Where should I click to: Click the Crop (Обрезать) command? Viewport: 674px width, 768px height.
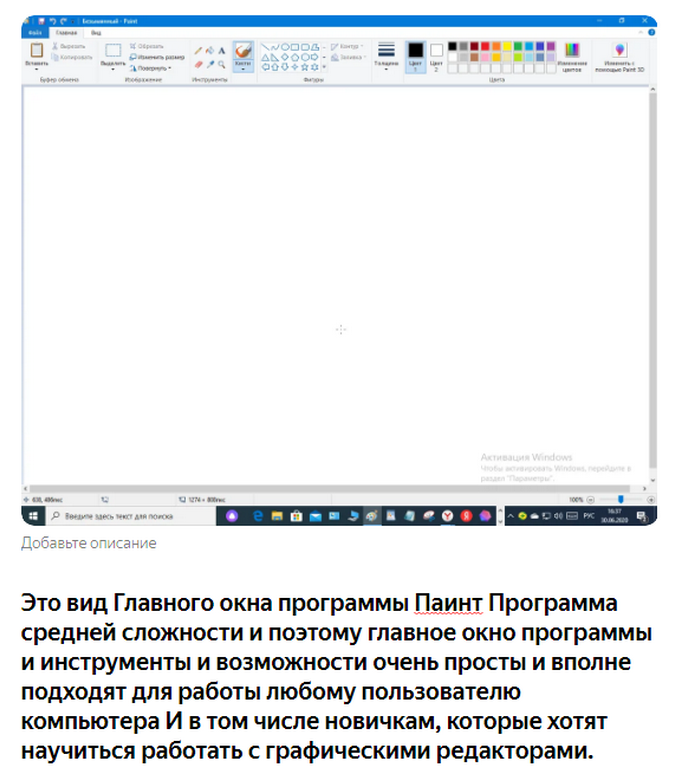(146, 46)
